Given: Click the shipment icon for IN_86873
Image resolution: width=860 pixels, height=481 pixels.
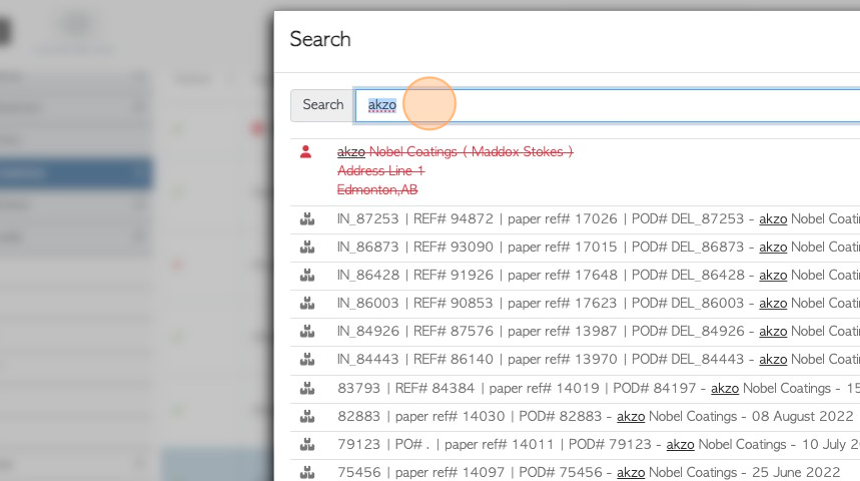Looking at the screenshot, I should [307, 247].
